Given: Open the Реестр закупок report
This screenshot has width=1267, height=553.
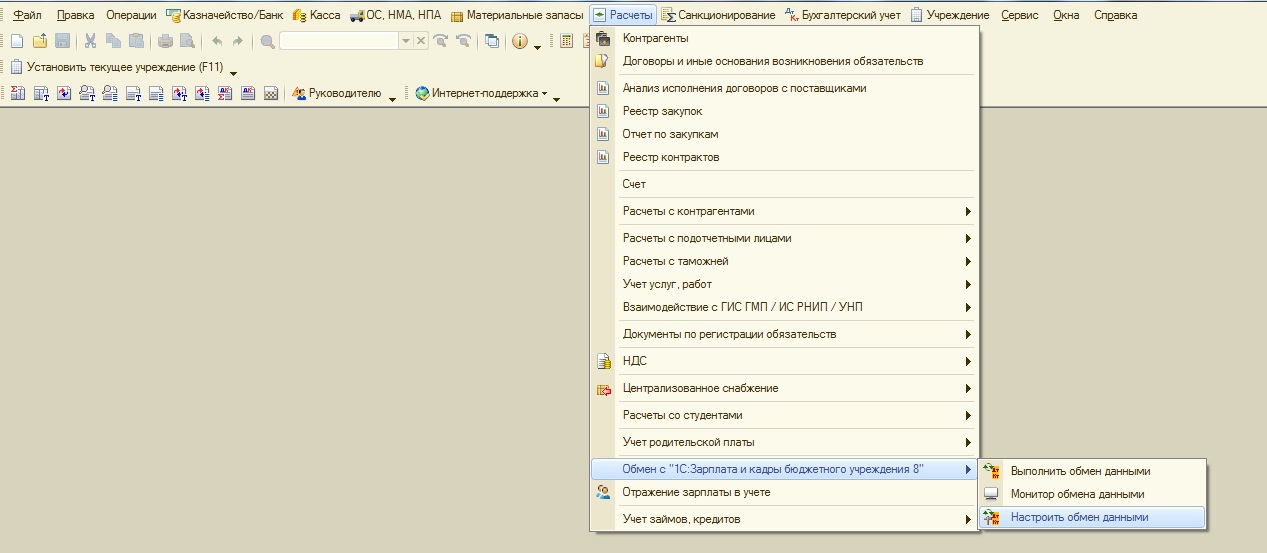Looking at the screenshot, I should (785, 111).
